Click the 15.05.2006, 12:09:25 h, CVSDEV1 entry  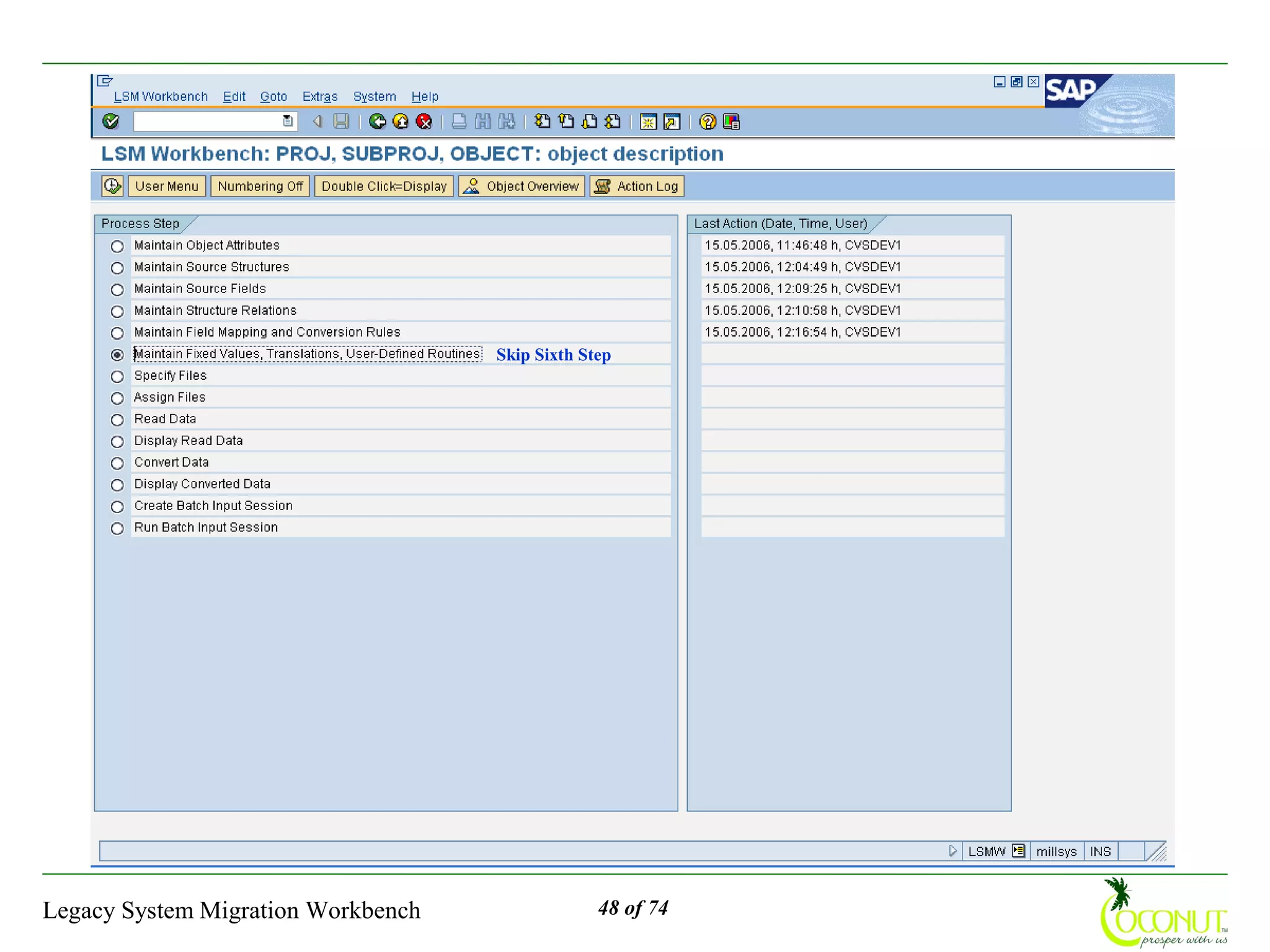(803, 289)
